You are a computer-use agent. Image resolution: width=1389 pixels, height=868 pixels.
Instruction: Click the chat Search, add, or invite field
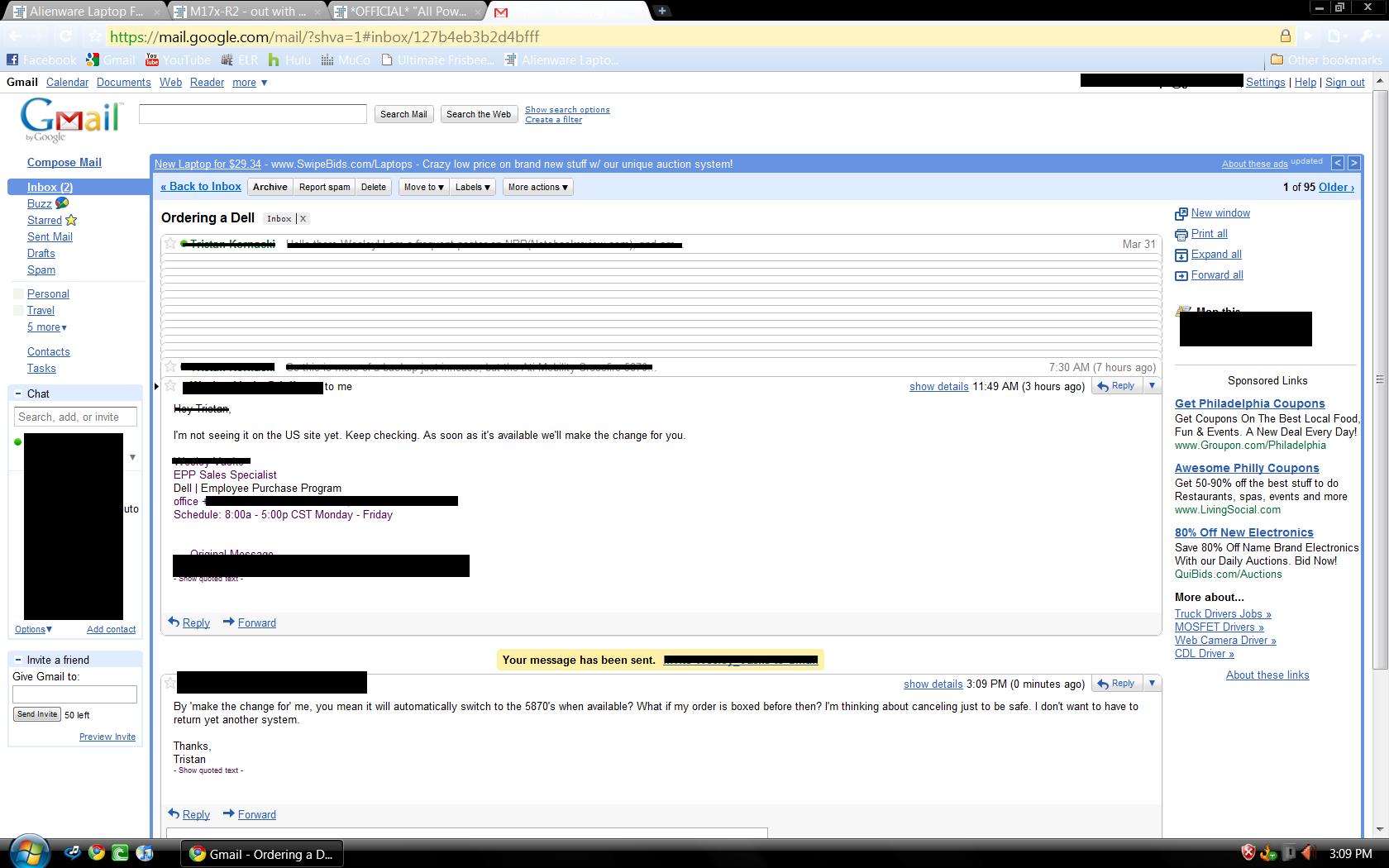click(x=75, y=417)
